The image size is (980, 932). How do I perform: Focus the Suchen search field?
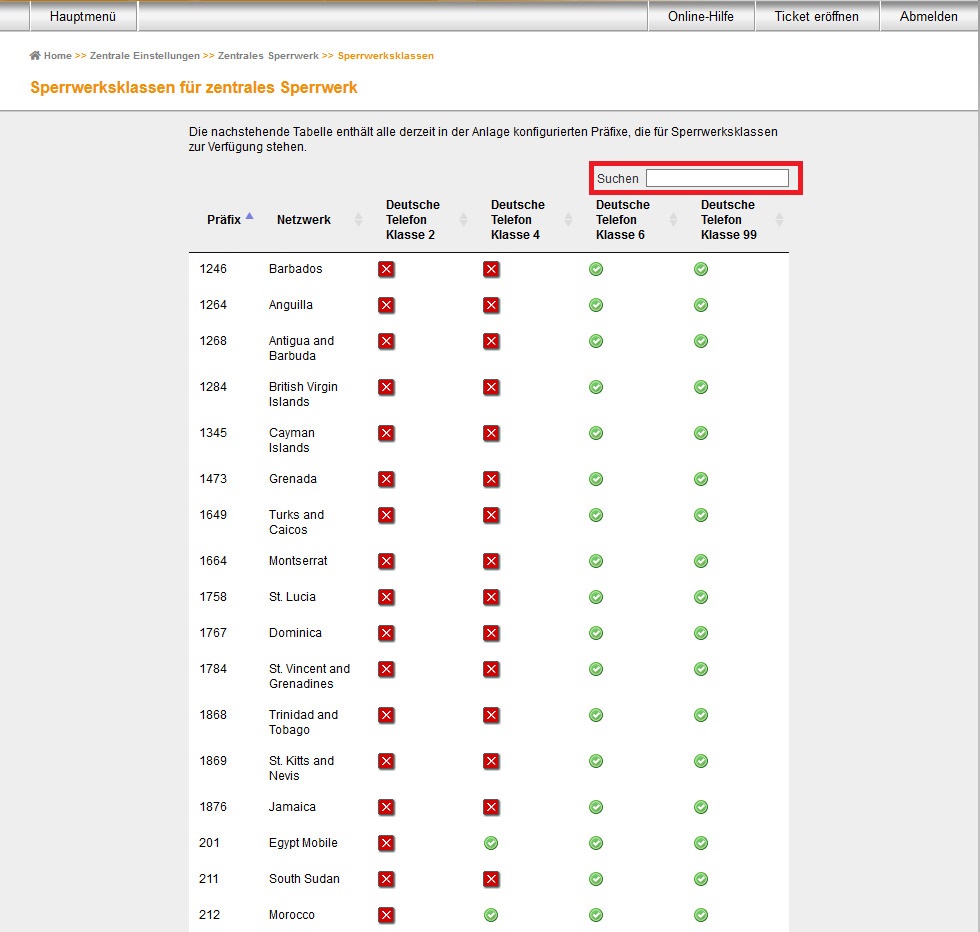coord(717,178)
